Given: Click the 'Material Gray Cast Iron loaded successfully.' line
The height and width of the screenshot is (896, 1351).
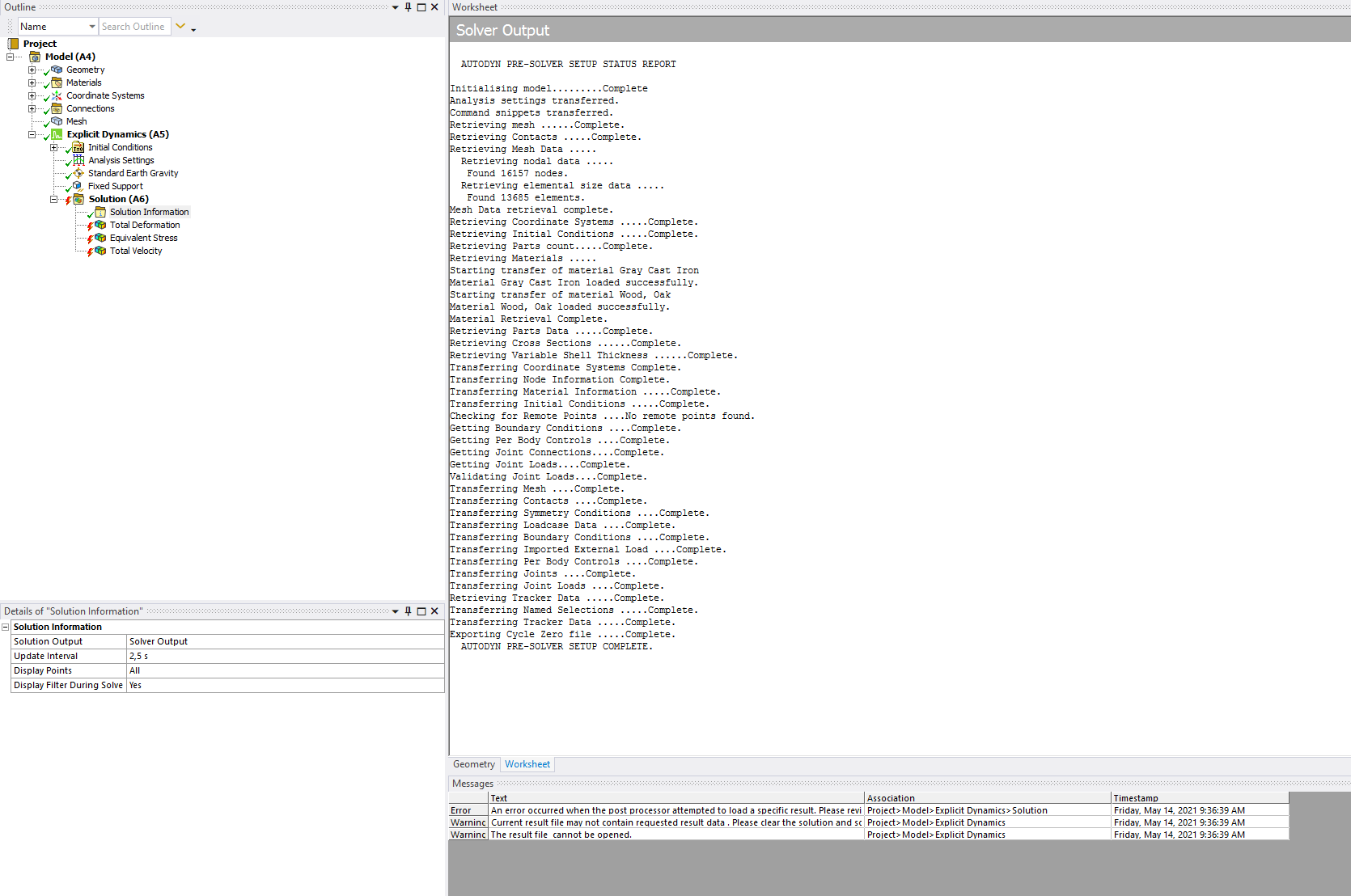Looking at the screenshot, I should click(x=574, y=282).
